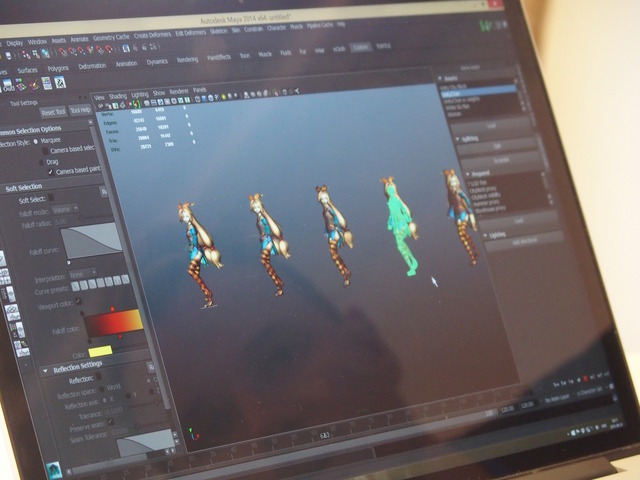640x480 pixels.
Task: Collapse the Prepared section in right panel
Action: [467, 174]
